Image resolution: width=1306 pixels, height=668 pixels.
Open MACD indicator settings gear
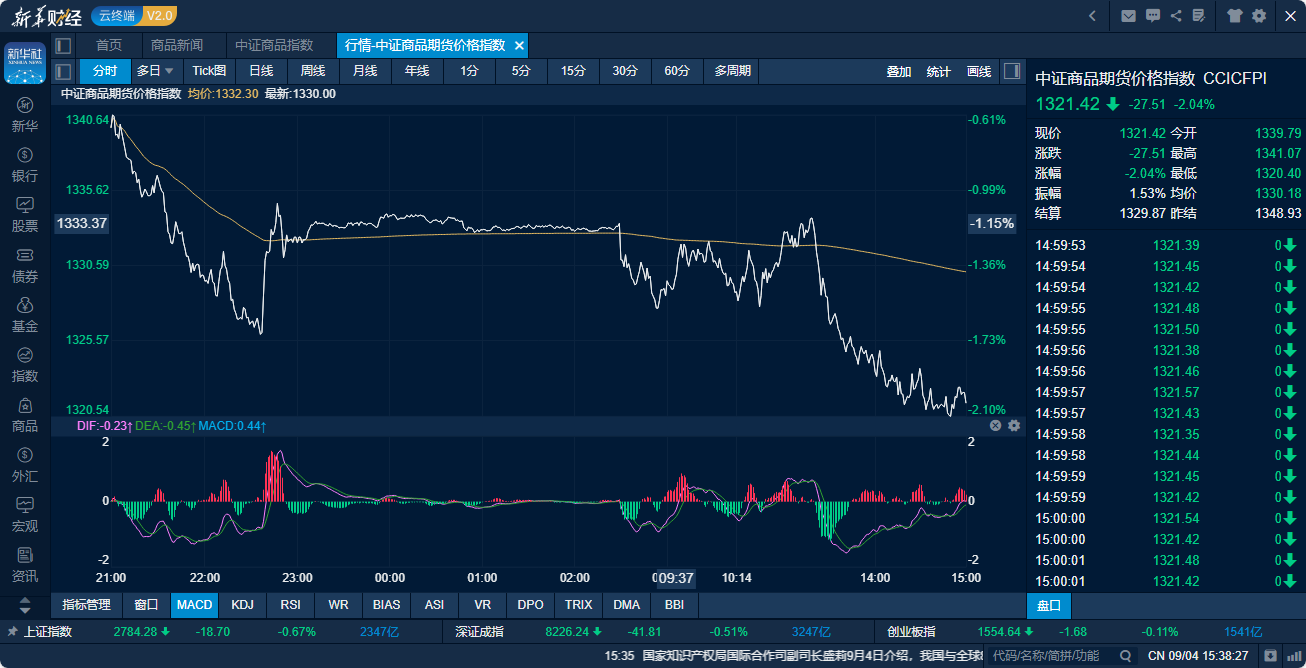(1014, 426)
